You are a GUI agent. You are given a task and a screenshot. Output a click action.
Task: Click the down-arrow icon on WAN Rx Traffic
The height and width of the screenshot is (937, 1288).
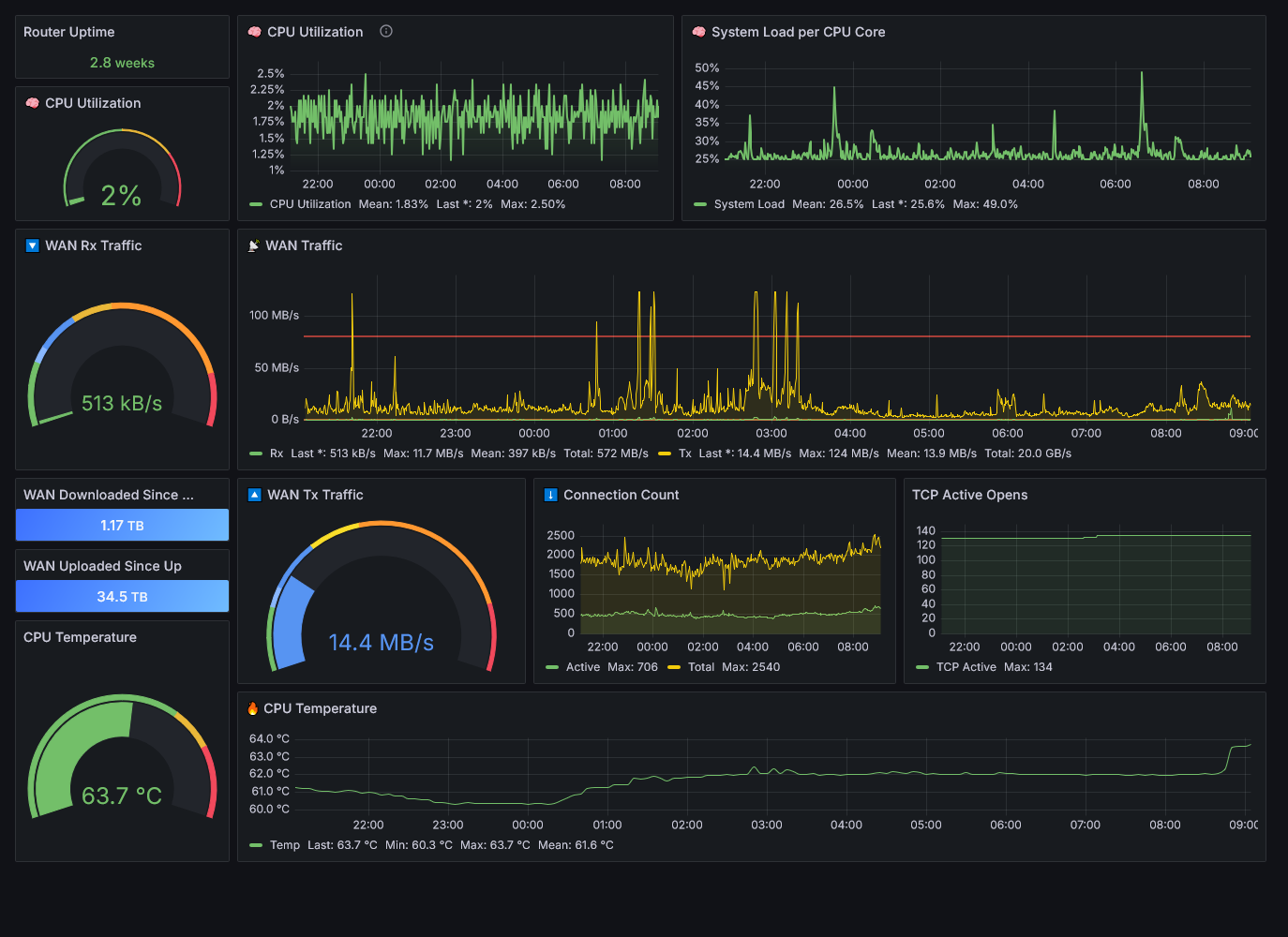click(x=33, y=245)
